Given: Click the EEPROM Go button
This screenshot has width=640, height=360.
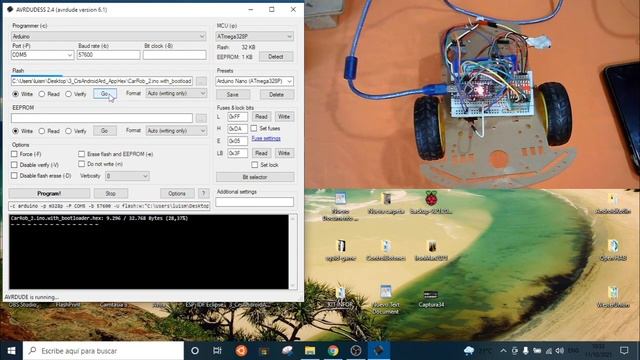Looking at the screenshot, I should tap(104, 131).
